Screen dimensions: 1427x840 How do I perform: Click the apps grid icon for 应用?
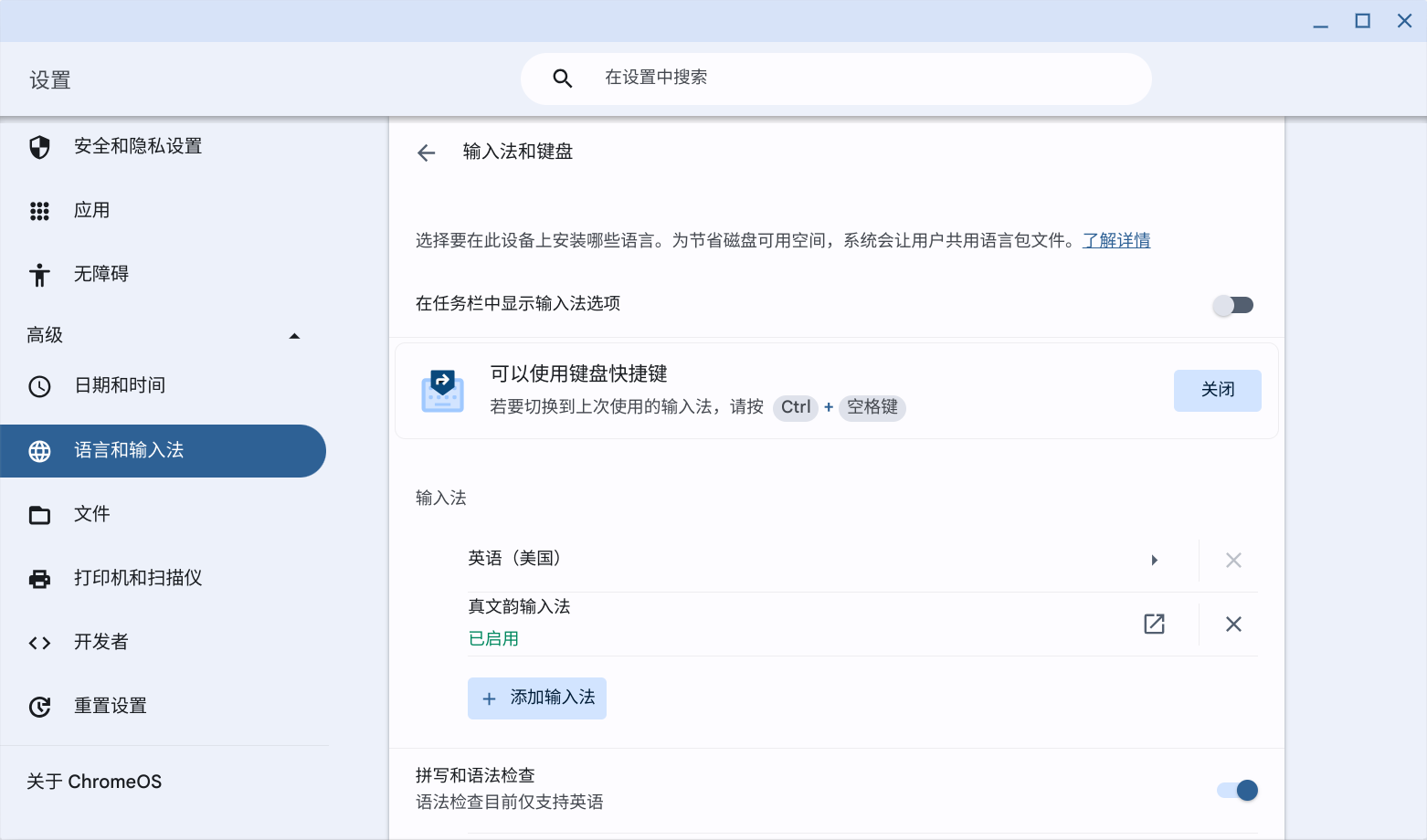39,211
